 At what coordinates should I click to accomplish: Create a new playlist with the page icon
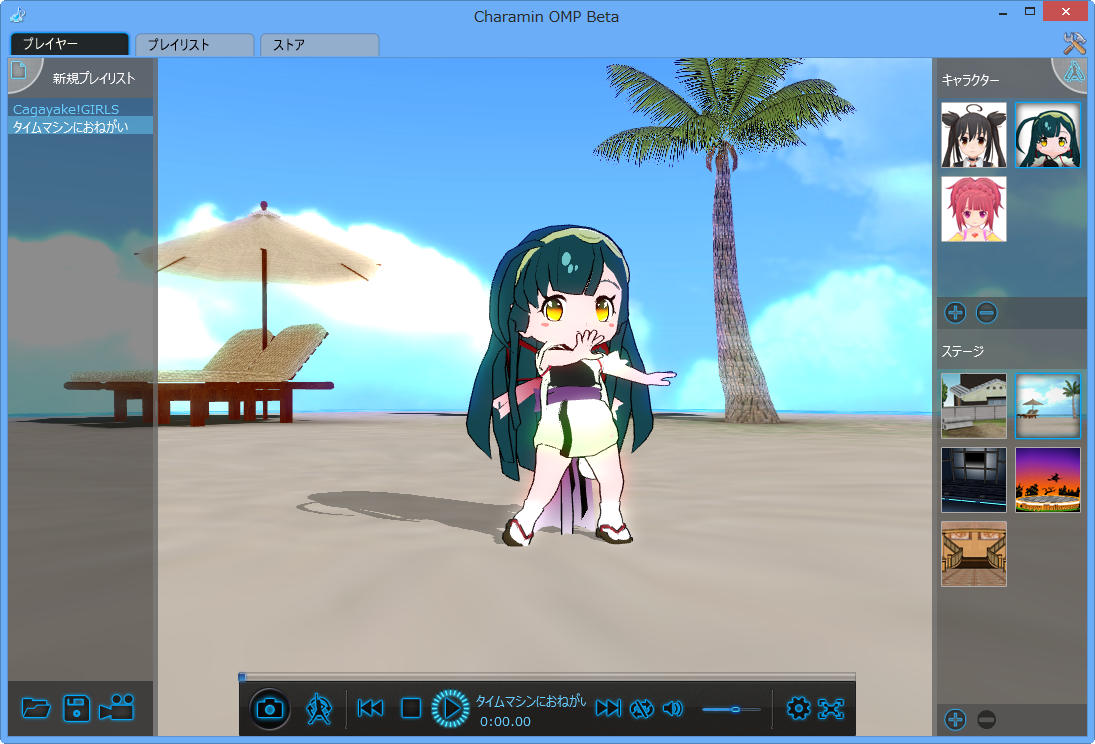coord(20,70)
